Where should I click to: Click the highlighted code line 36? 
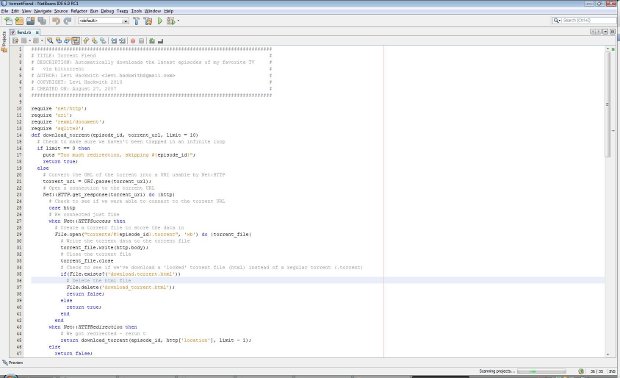click(318, 280)
